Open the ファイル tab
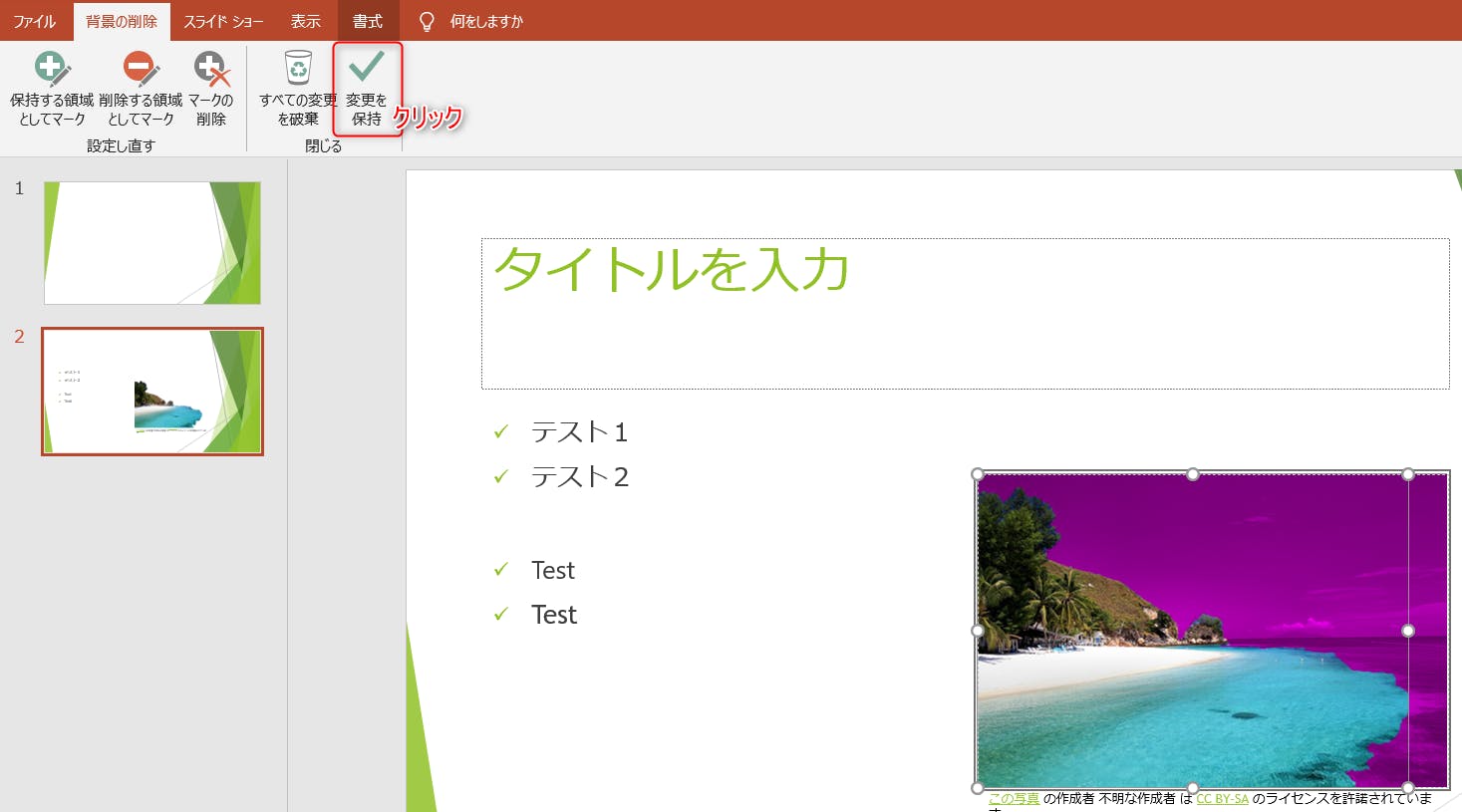 coord(35,21)
